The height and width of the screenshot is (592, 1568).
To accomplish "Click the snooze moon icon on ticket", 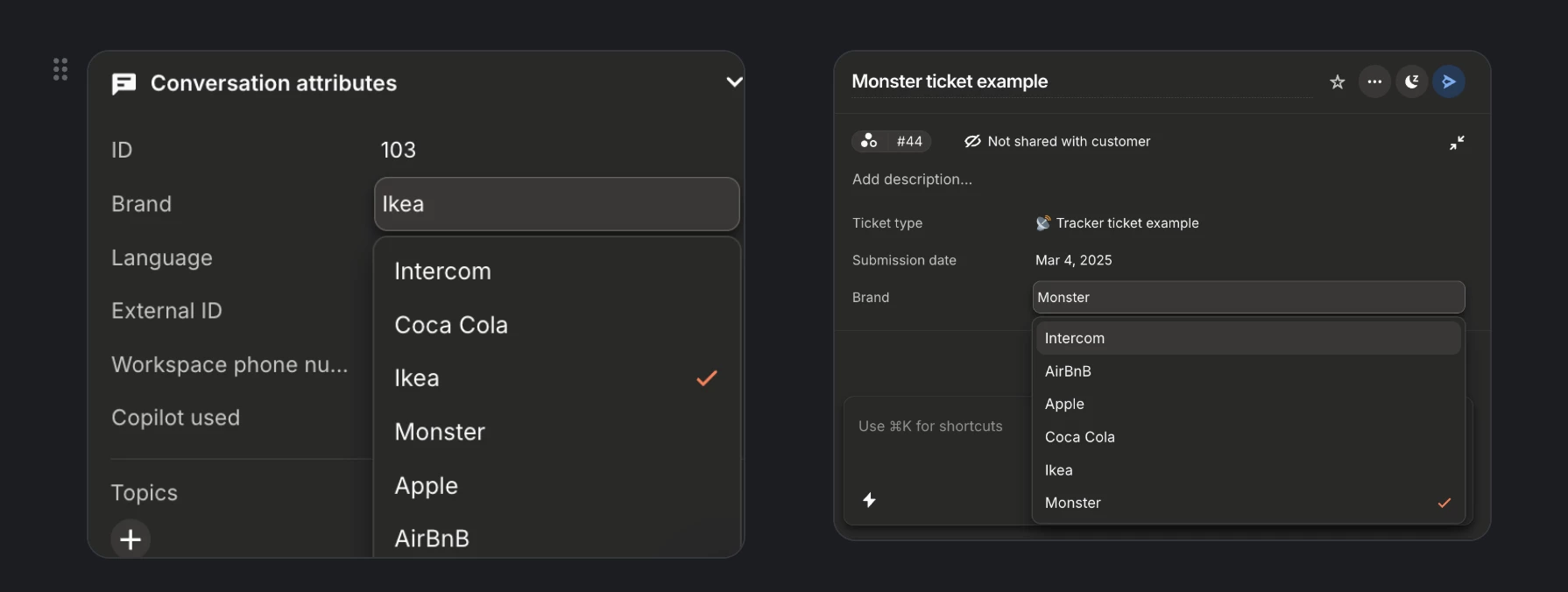I will coord(1411,81).
